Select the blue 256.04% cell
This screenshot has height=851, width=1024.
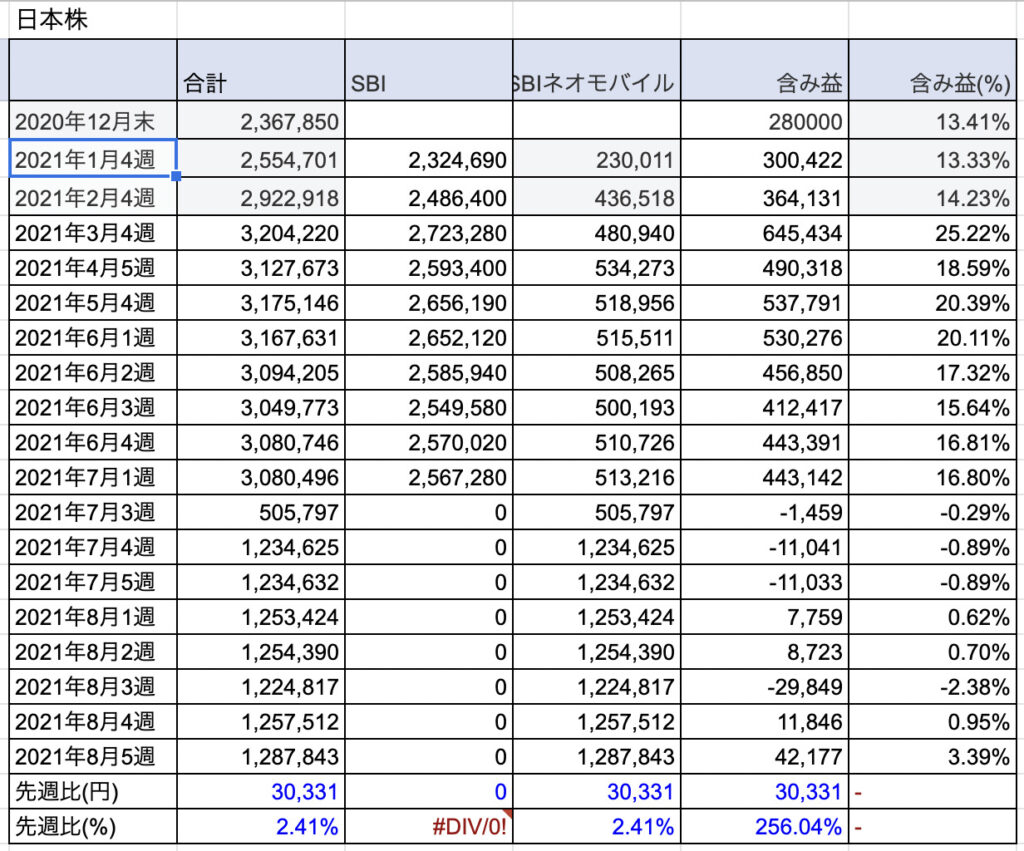tap(764, 827)
